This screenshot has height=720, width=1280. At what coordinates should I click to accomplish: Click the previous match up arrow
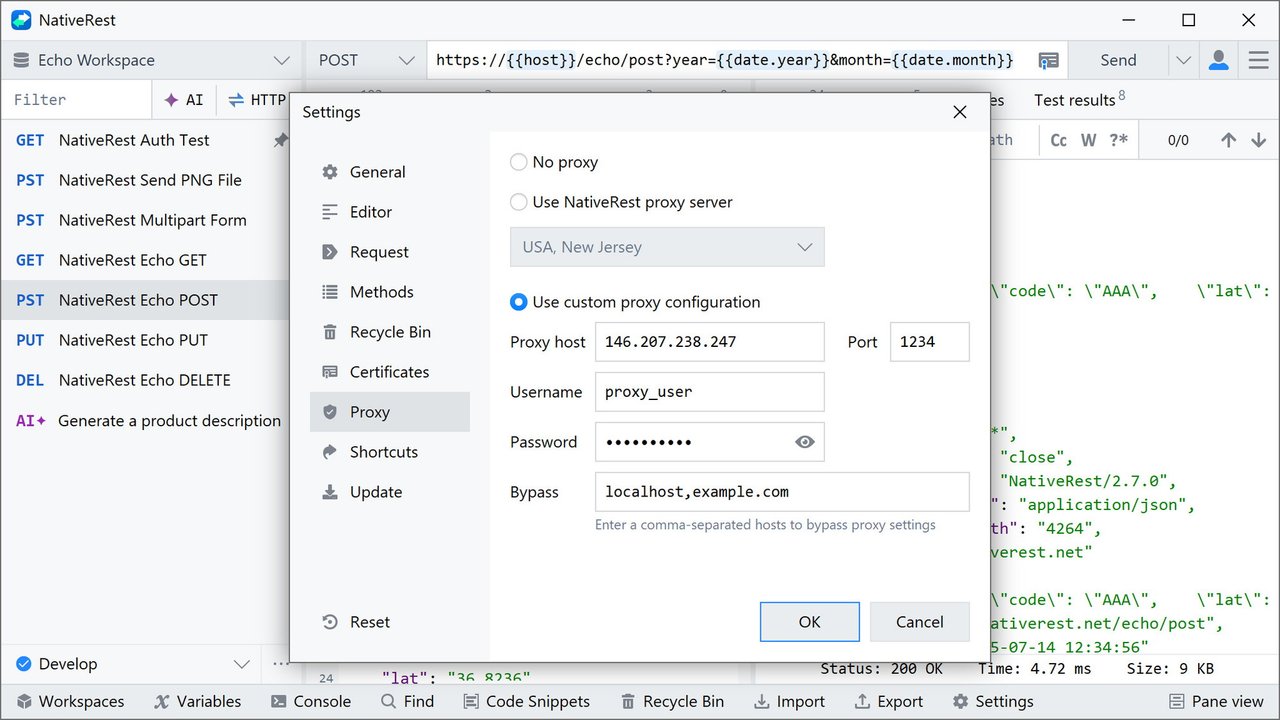coord(1228,140)
